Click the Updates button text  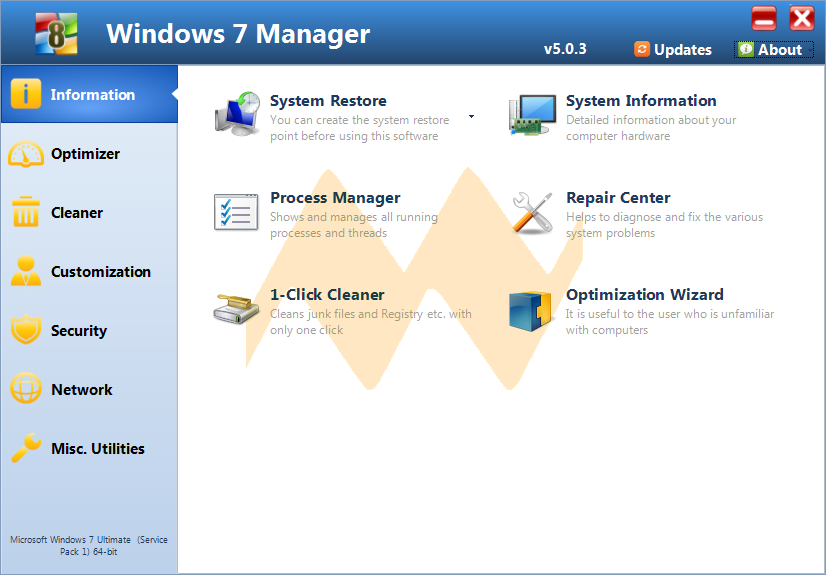pos(683,49)
